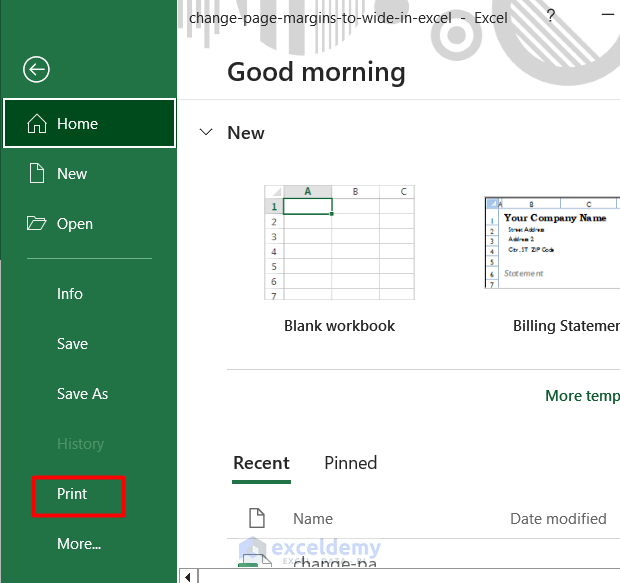Create a Blank workbook from thumbnail
Image resolution: width=620 pixels, height=583 pixels.
pyautogui.click(x=339, y=242)
